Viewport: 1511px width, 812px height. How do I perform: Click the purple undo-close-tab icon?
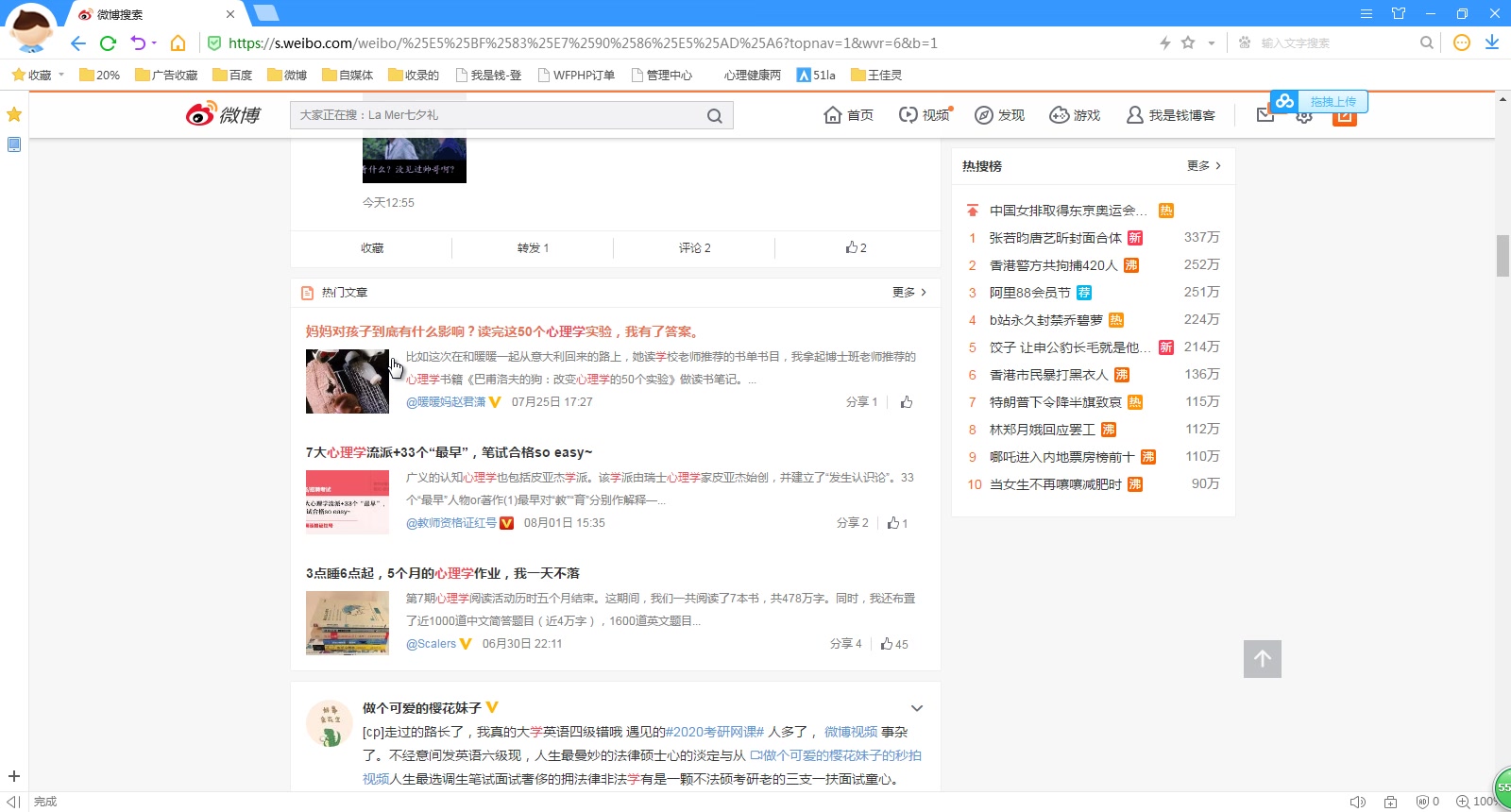point(138,42)
